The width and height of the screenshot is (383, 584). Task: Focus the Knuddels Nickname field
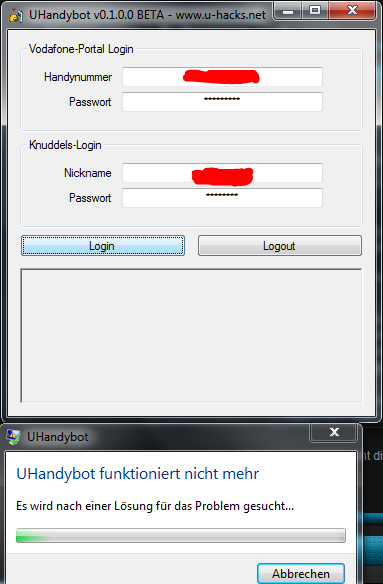pyautogui.click(x=222, y=173)
